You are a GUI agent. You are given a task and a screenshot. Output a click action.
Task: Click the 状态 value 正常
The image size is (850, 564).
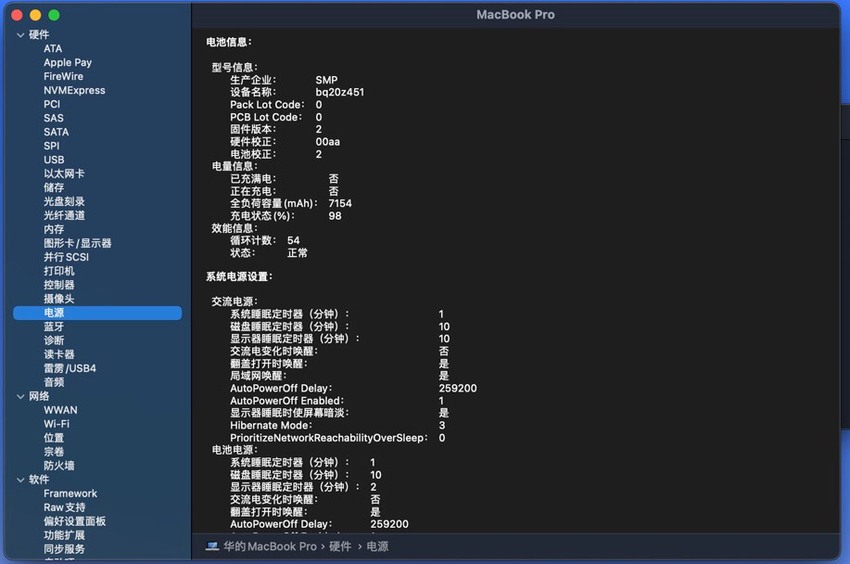coord(297,253)
